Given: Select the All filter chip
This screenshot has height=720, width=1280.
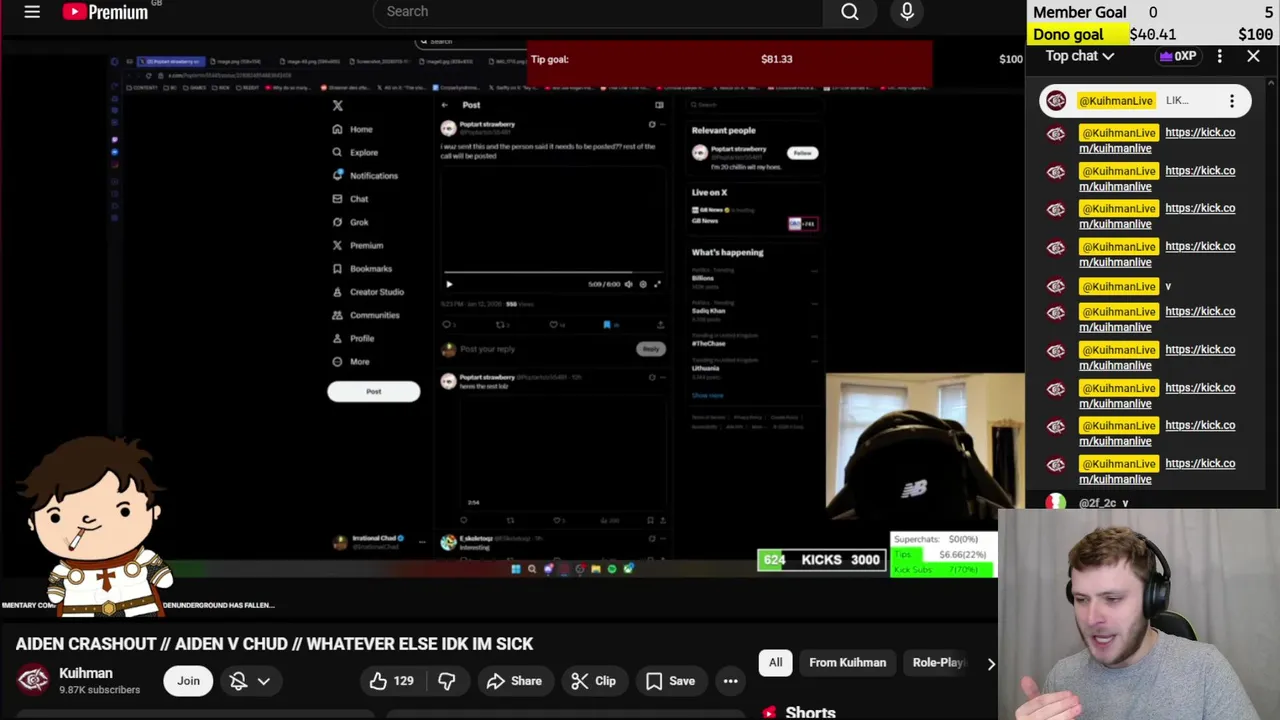Looking at the screenshot, I should tap(775, 662).
